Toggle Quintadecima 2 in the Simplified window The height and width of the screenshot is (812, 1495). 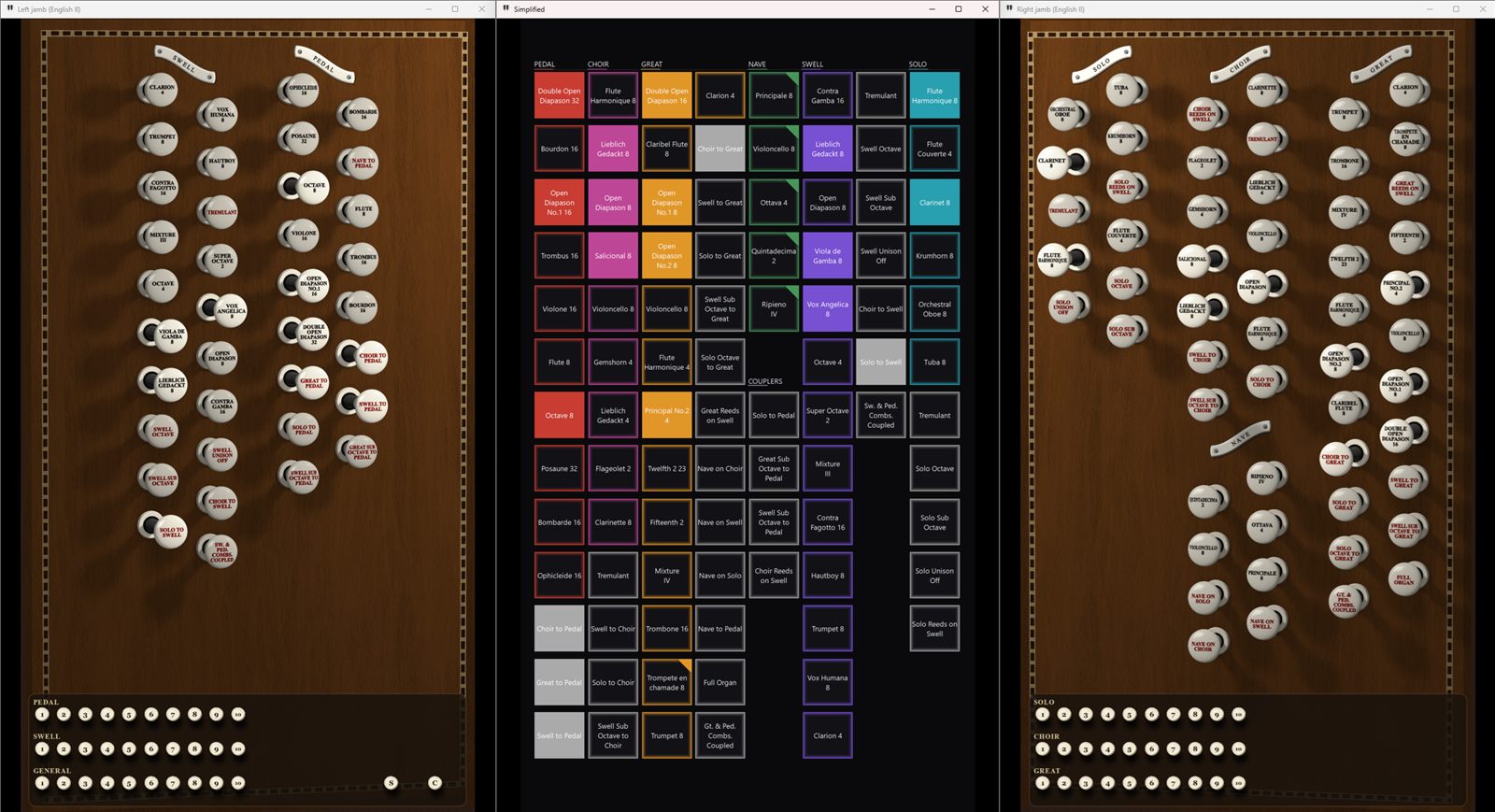point(774,255)
